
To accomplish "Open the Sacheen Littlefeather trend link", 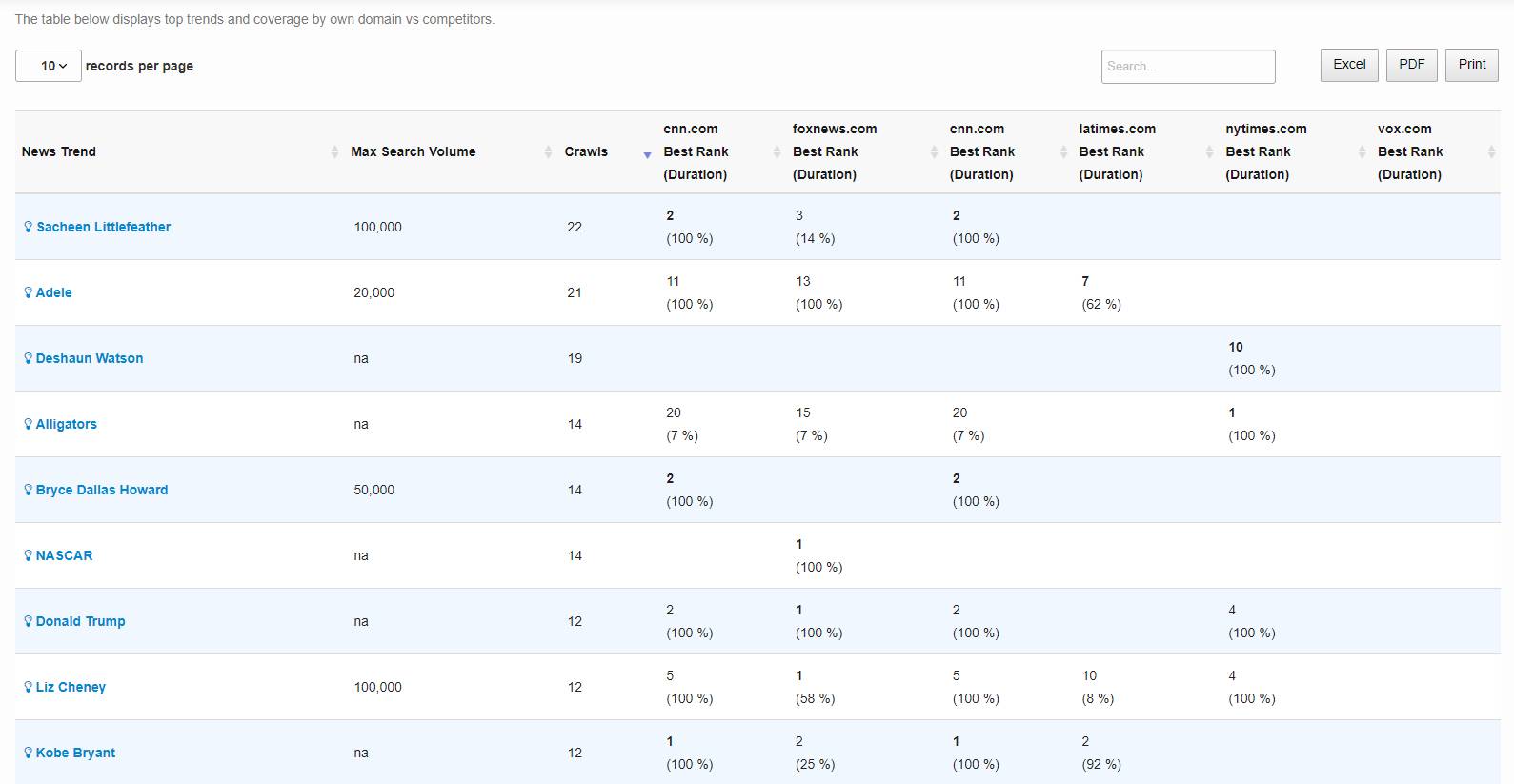I will 103,227.
